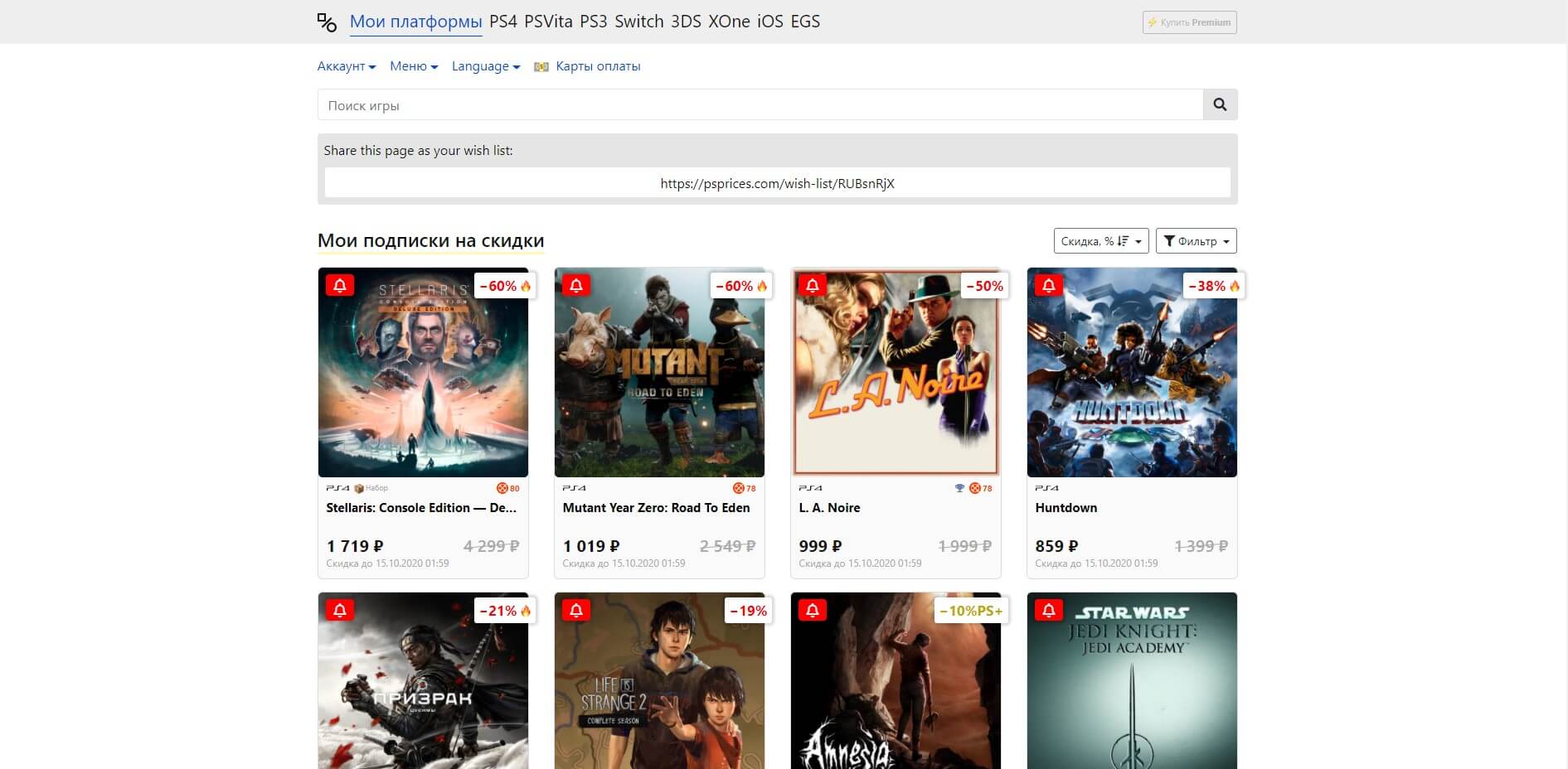This screenshot has width=1568, height=769.
Task: Switch to the PS3 platform tab
Action: pos(594,22)
